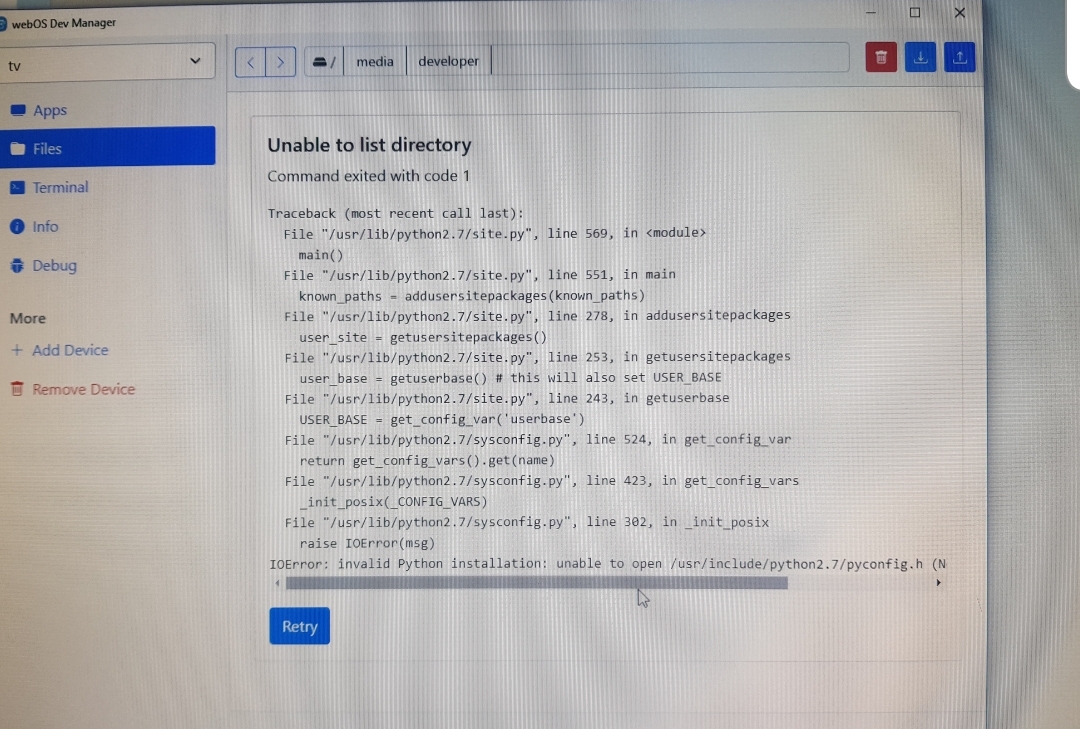Click the blue download button
This screenshot has width=1080, height=729.
(x=920, y=58)
